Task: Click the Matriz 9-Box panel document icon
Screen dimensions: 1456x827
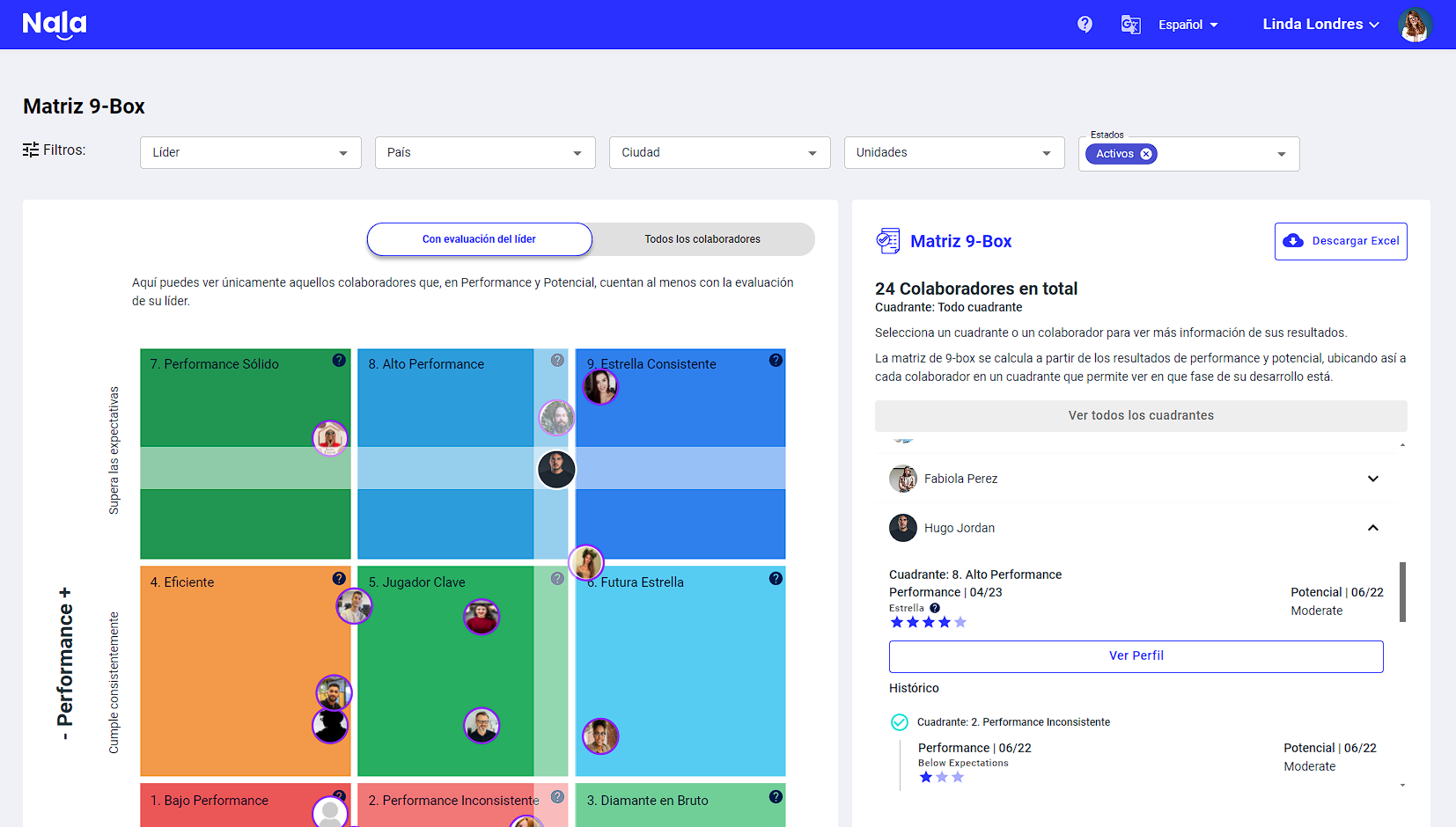Action: 888,241
